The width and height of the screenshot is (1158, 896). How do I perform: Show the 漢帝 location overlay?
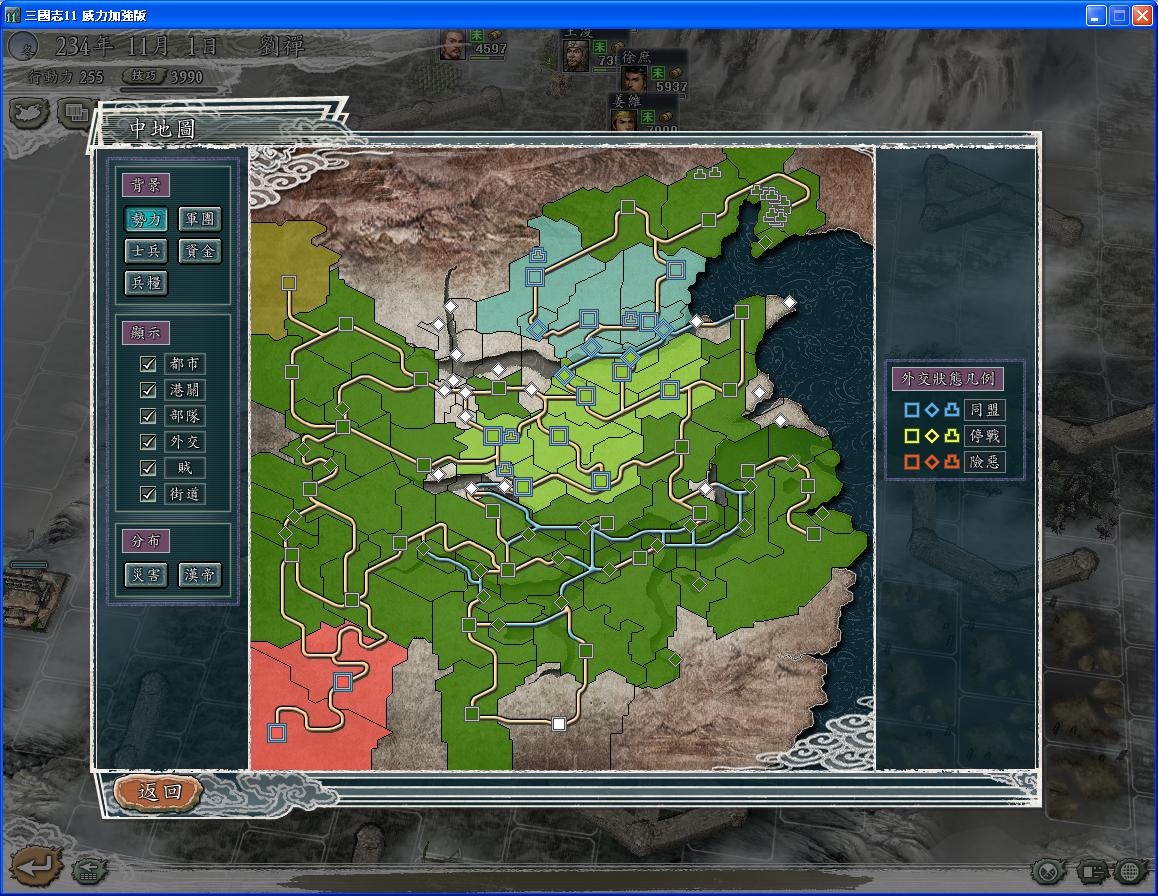click(x=200, y=575)
